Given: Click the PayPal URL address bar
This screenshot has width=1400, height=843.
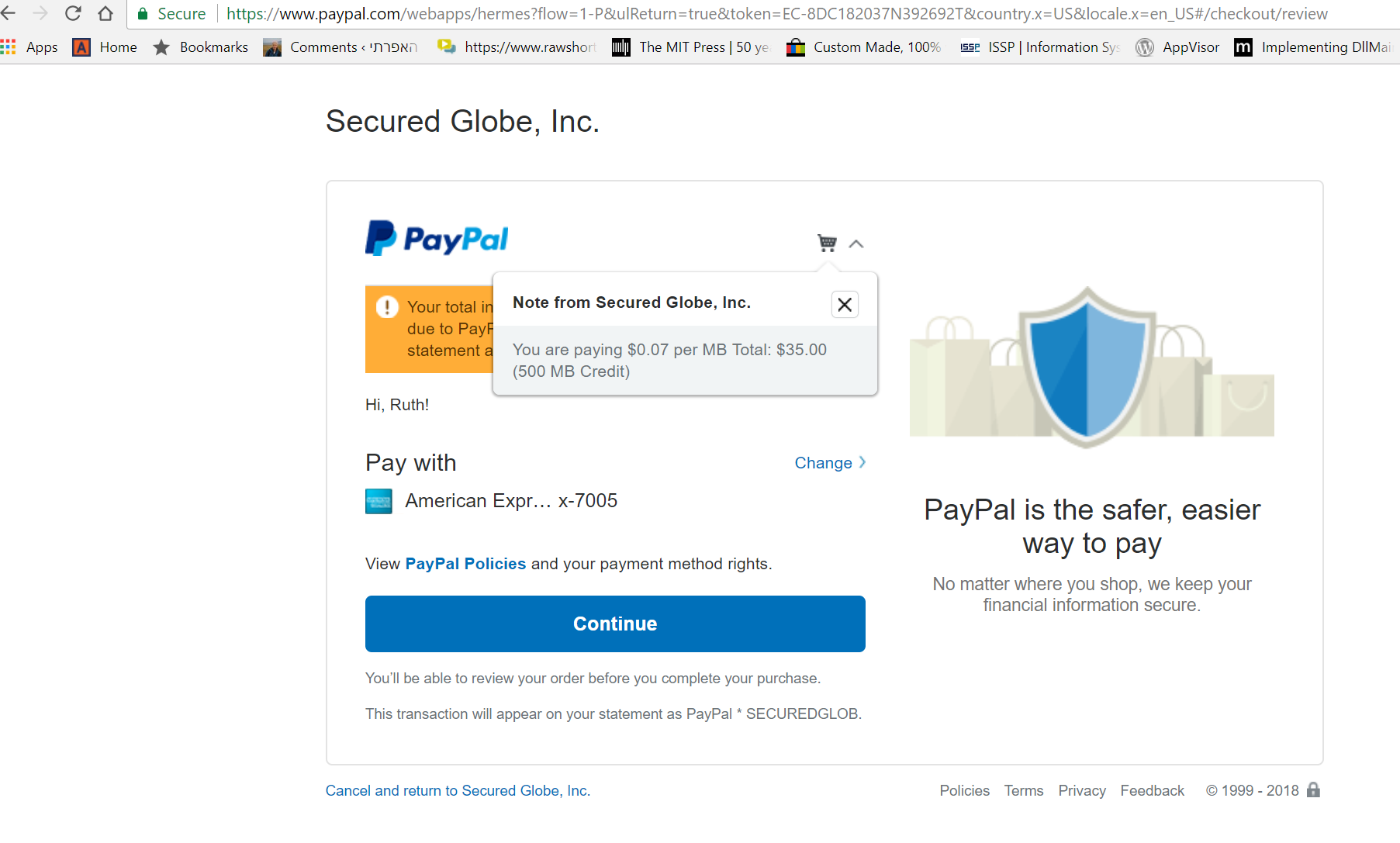Looking at the screenshot, I should click(777, 13).
